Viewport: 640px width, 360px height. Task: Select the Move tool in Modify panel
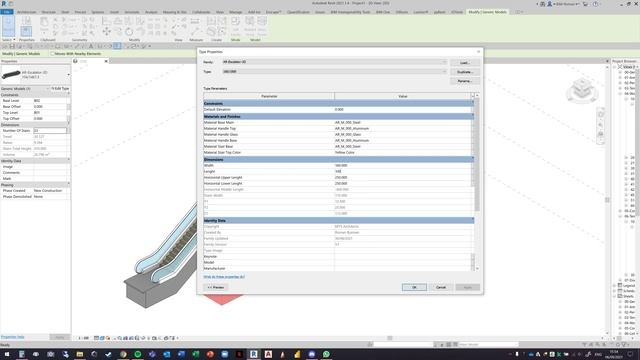coord(107,31)
